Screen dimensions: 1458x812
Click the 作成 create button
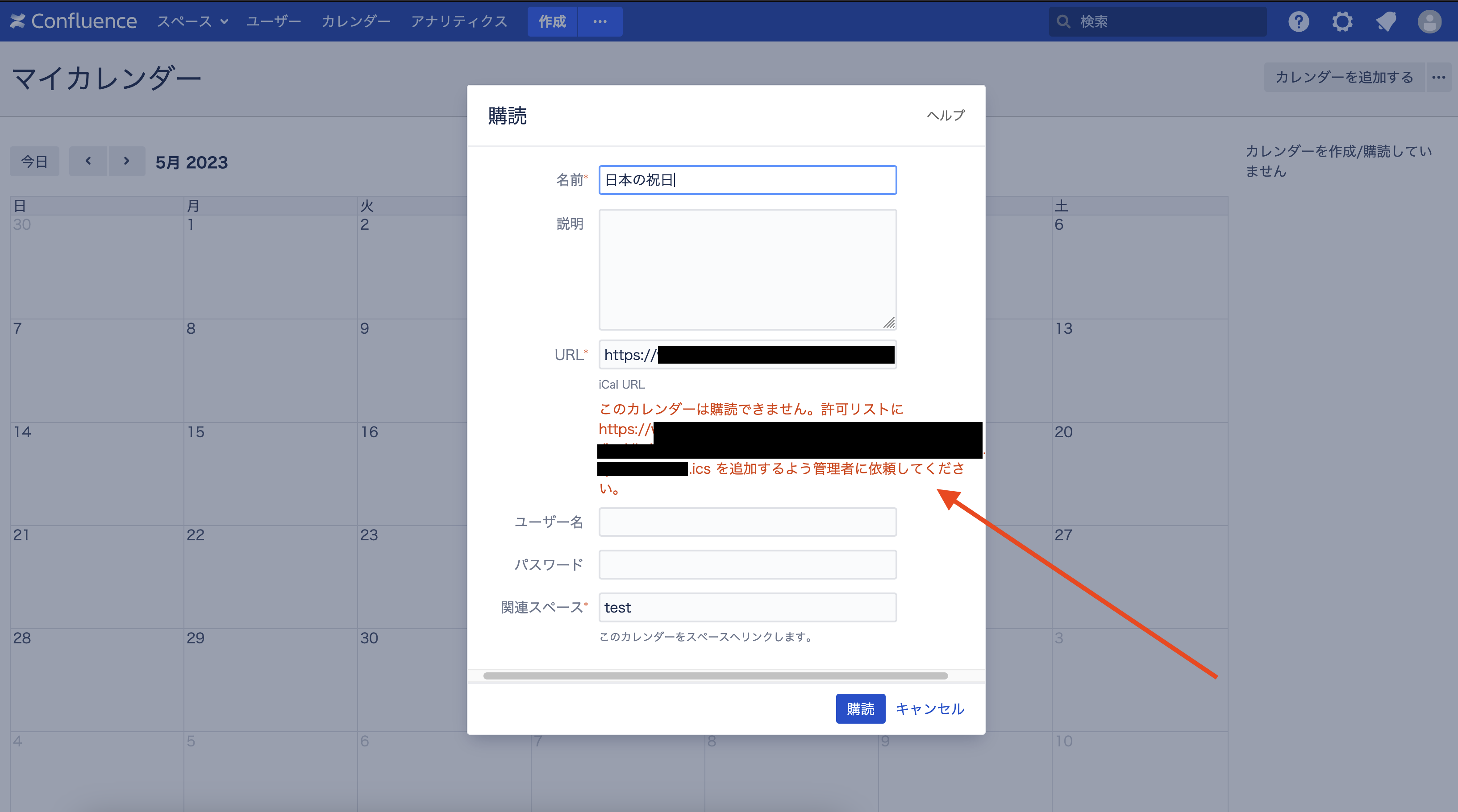552,21
